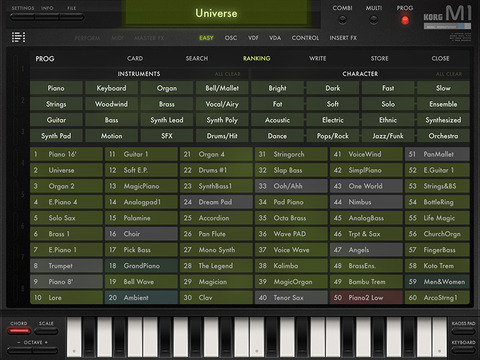Screen dimensions: 480x360
Task: Select program 20 Ambient
Action: pos(141,298)
